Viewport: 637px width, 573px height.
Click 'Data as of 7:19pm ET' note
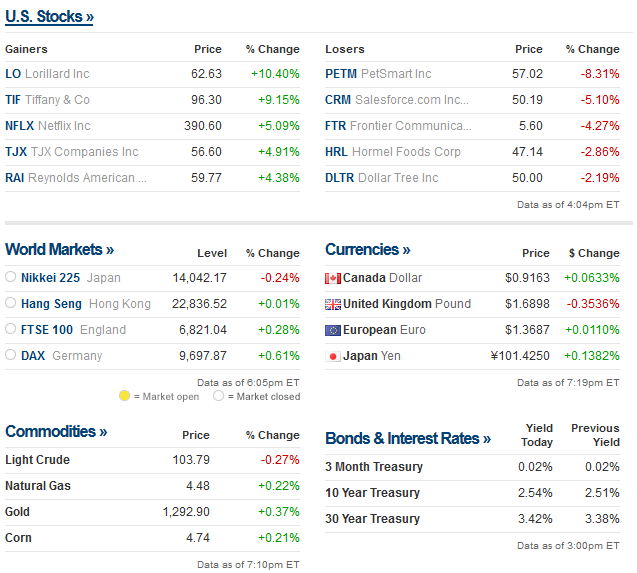point(568,383)
